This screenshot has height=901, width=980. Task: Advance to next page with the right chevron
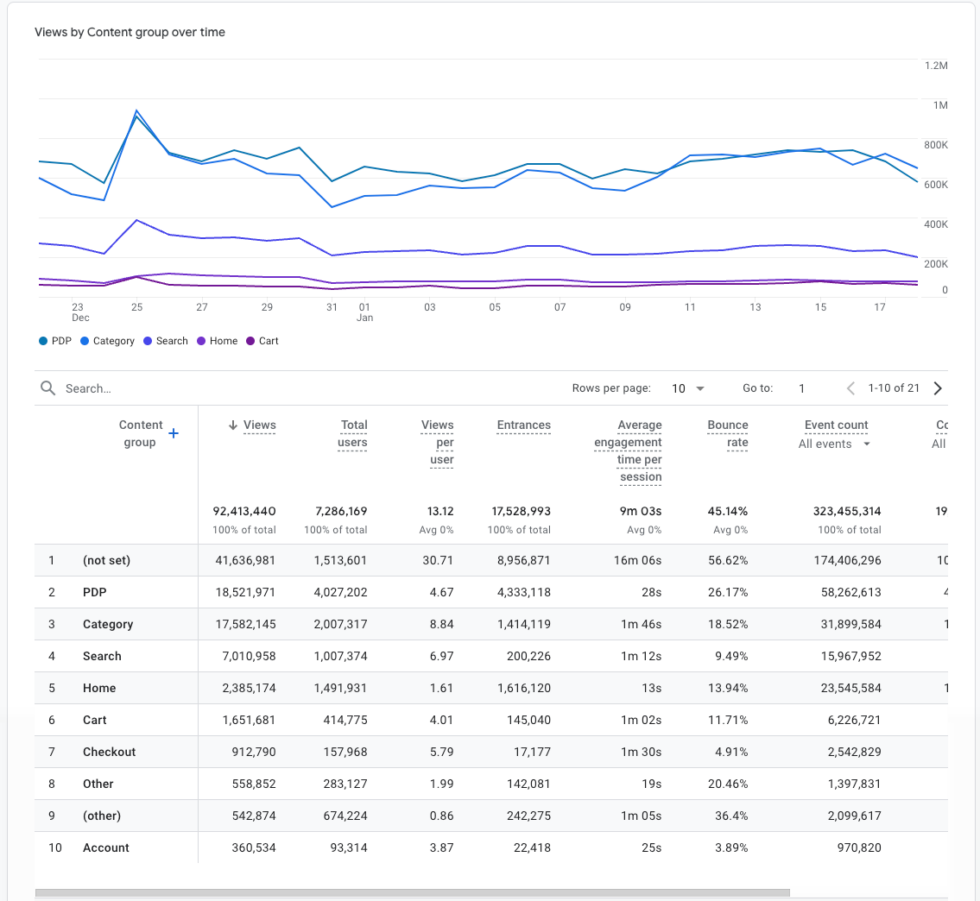tap(937, 388)
